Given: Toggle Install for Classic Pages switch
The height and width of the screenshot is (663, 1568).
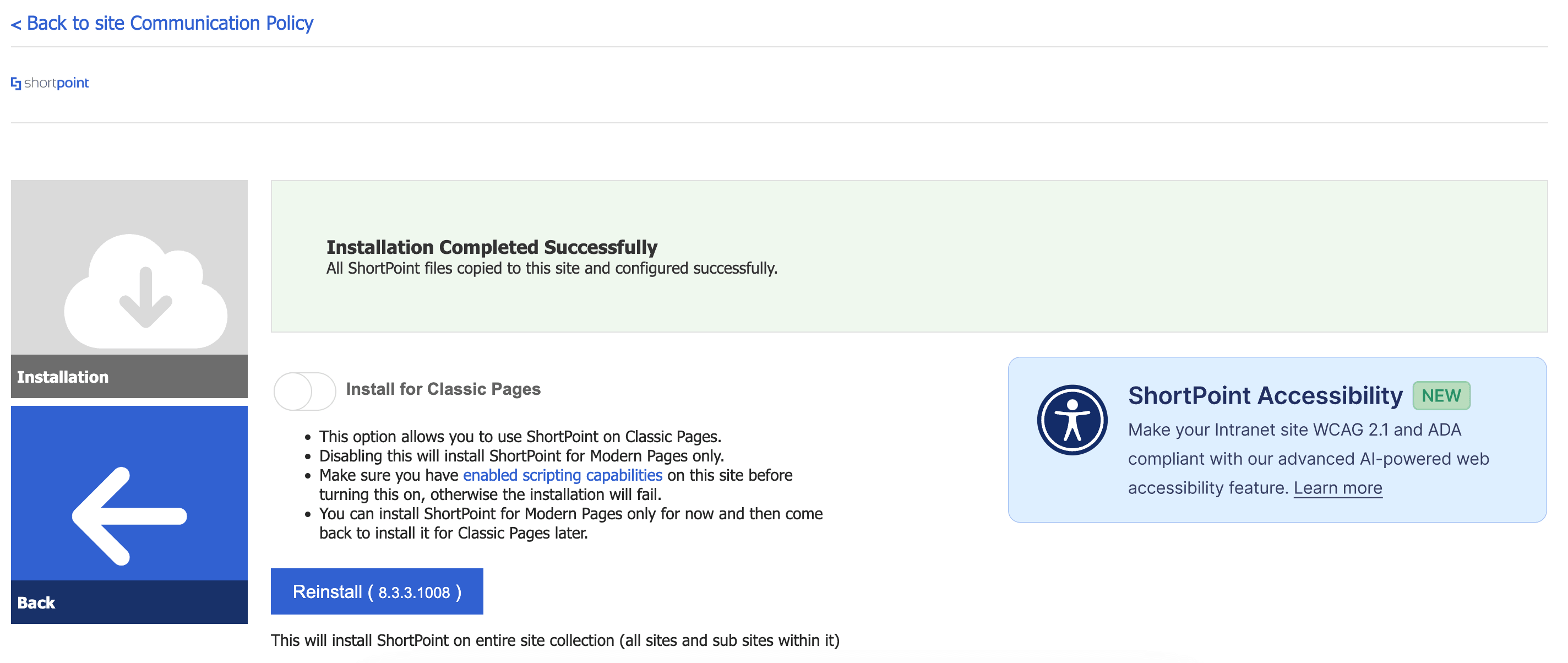Looking at the screenshot, I should click(x=304, y=391).
